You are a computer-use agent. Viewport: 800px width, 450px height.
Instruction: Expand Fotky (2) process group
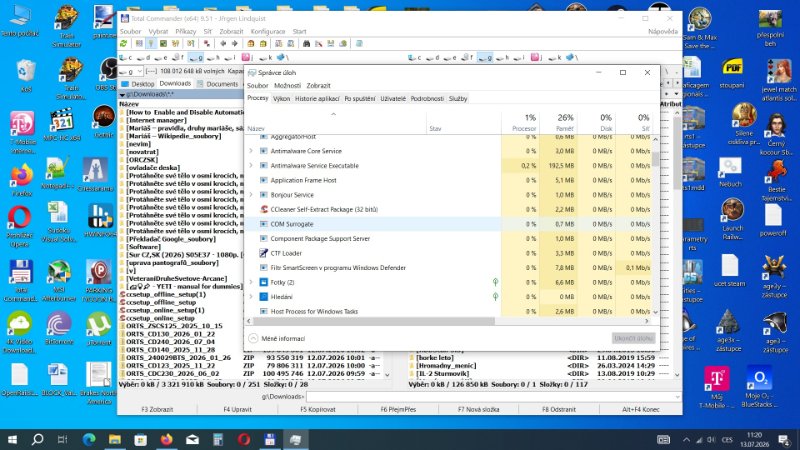coord(251,282)
